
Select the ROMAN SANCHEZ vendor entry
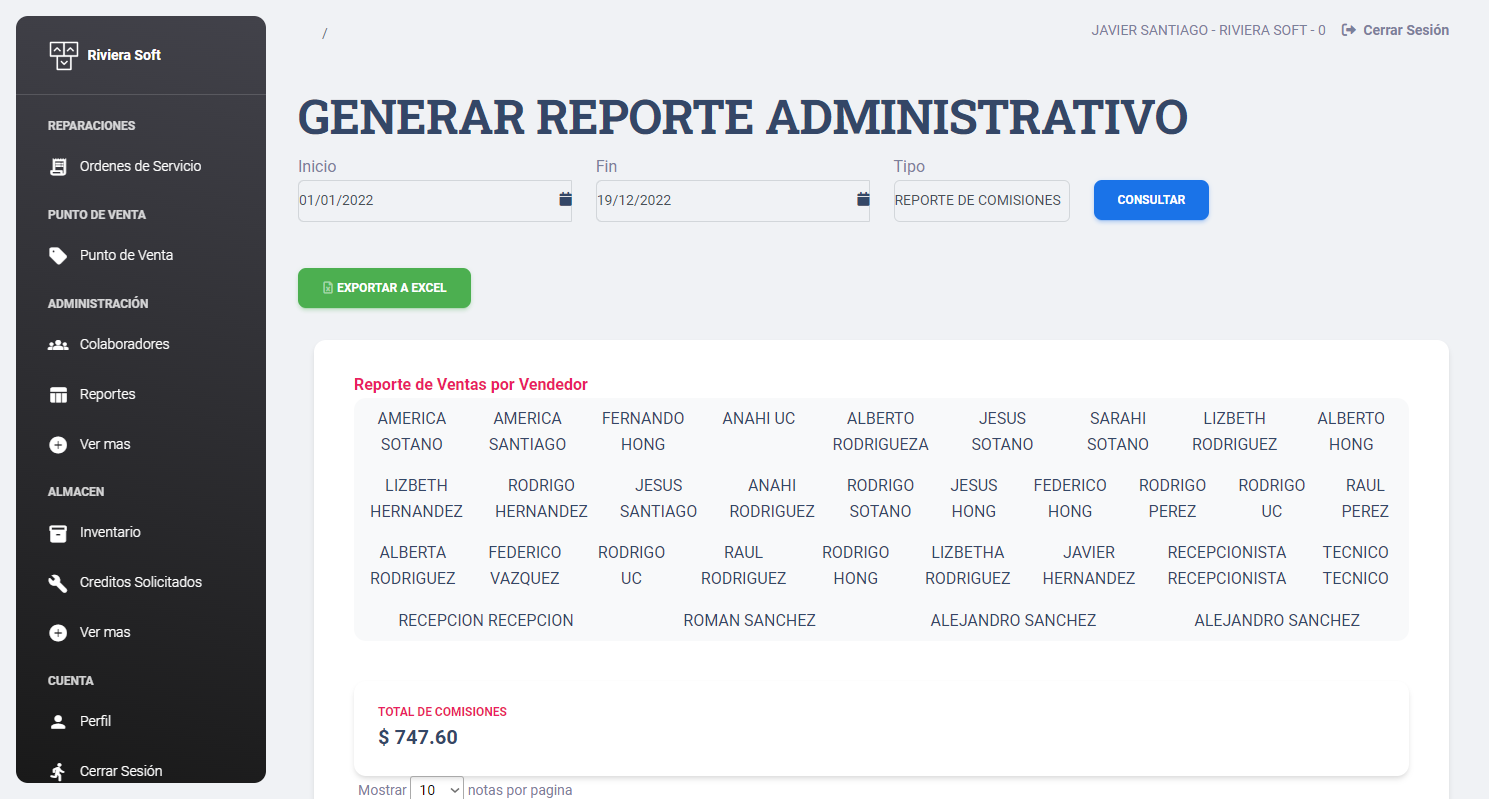(749, 621)
